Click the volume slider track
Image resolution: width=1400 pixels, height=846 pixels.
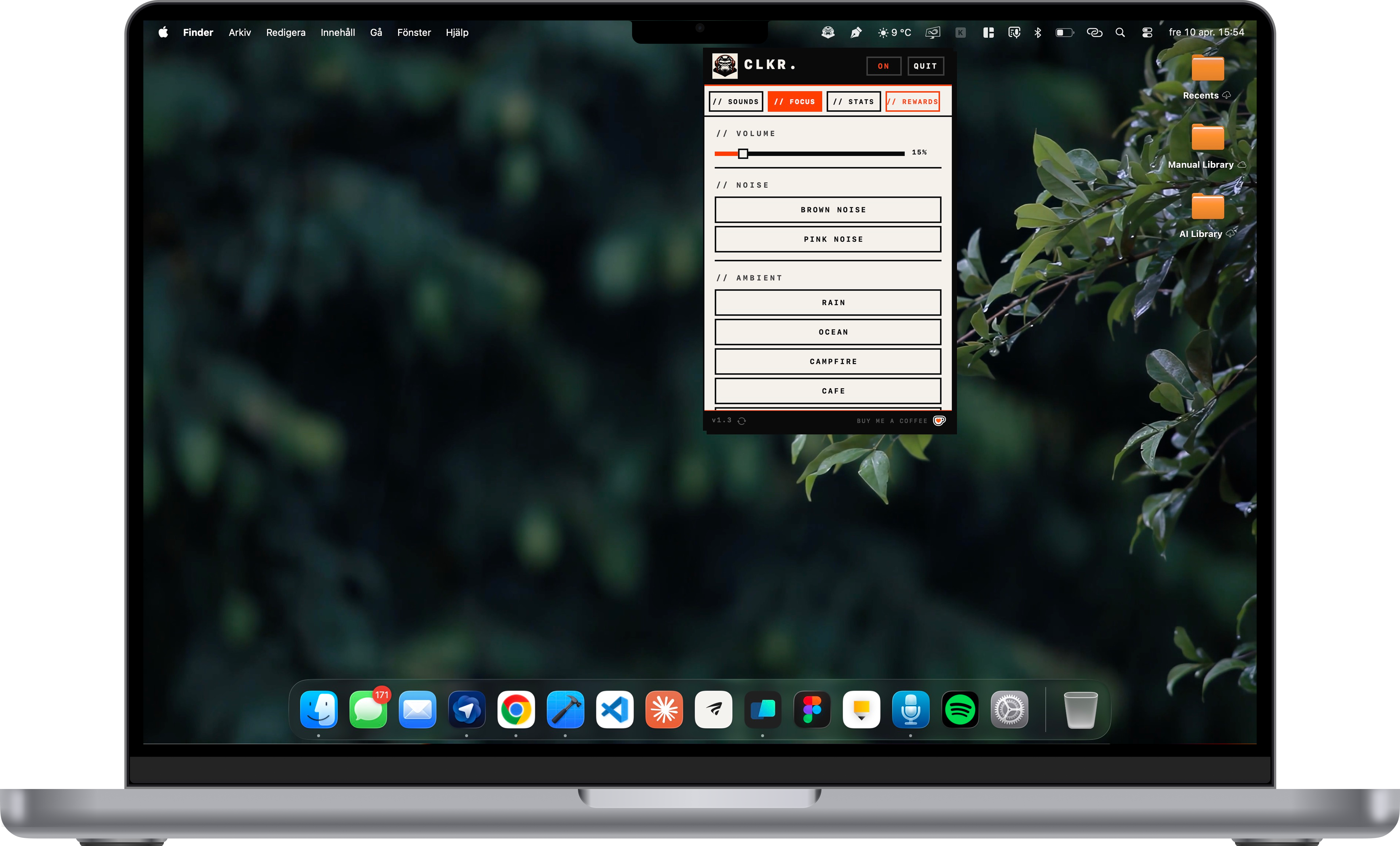pyautogui.click(x=824, y=153)
